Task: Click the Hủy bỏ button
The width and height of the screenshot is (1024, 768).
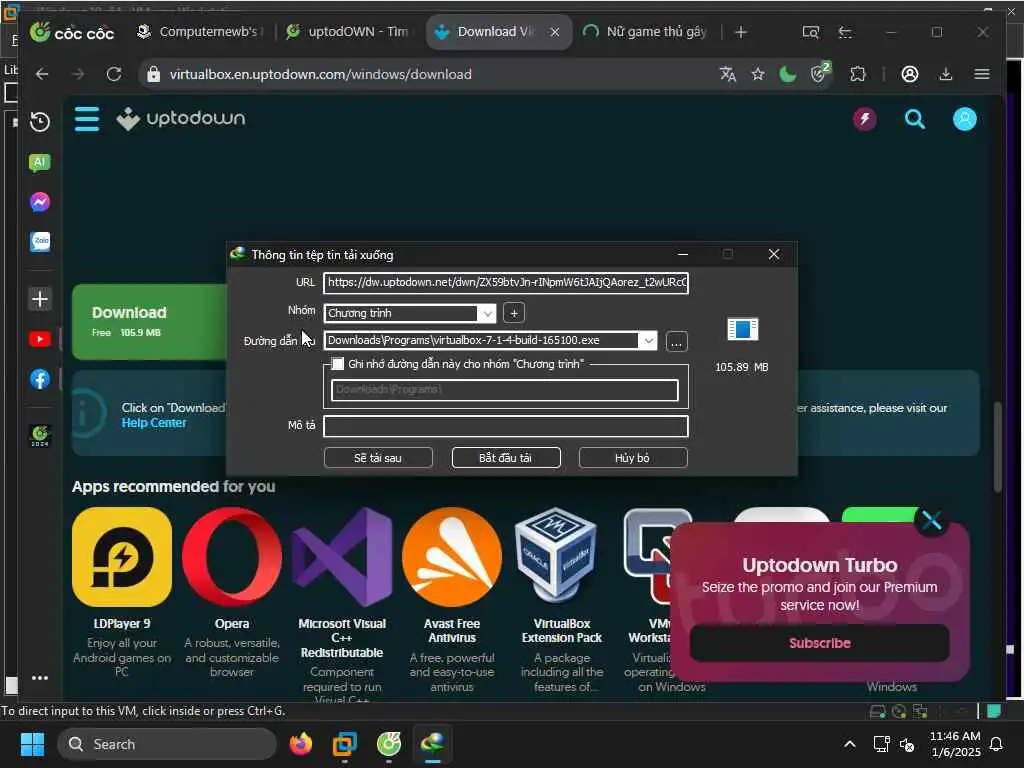Action: [x=633, y=458]
